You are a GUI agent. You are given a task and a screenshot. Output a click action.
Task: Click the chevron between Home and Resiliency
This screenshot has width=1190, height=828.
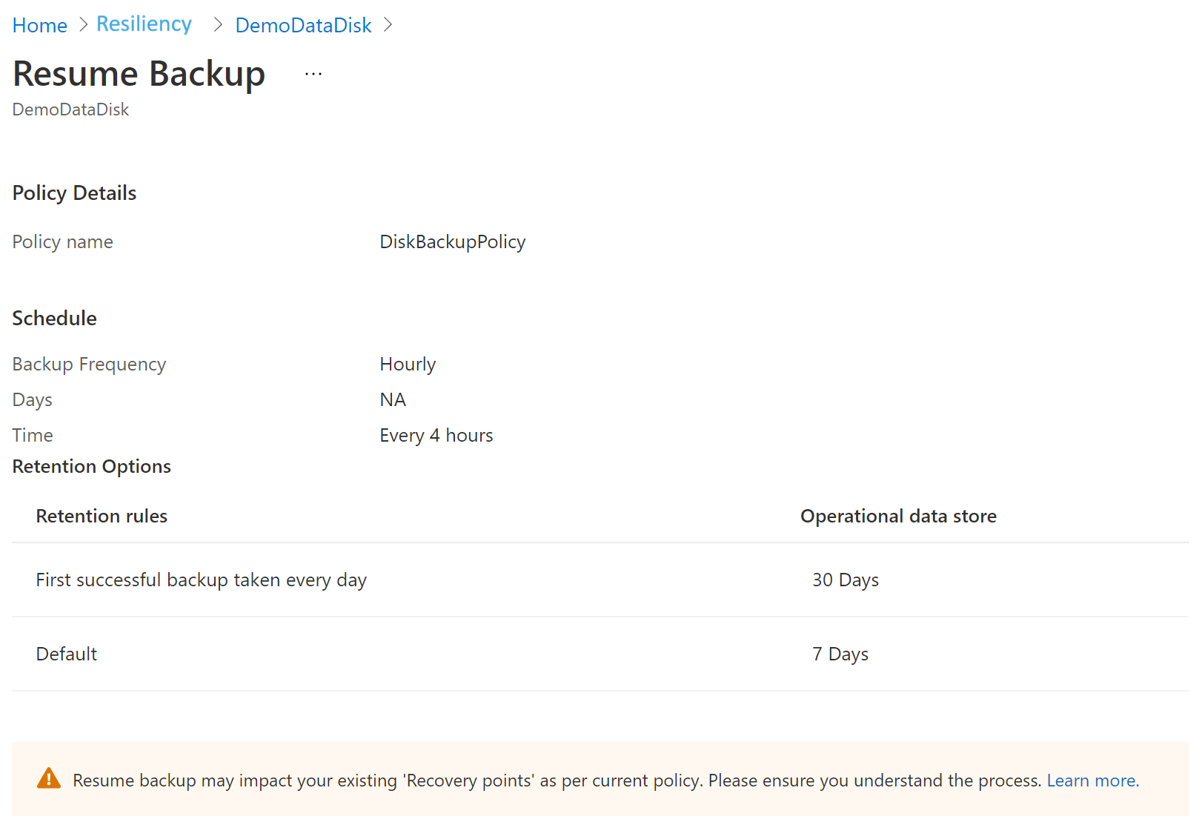pyautogui.click(x=81, y=24)
